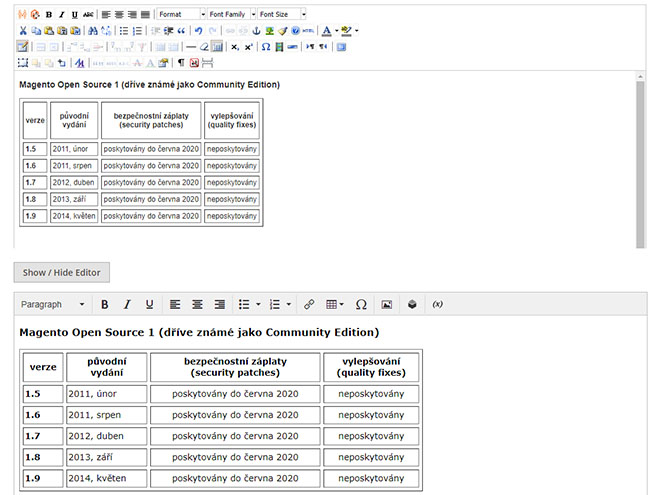Insert a special character from the top toolbar
Image resolution: width=660 pixels, height=495 pixels.
[266, 47]
